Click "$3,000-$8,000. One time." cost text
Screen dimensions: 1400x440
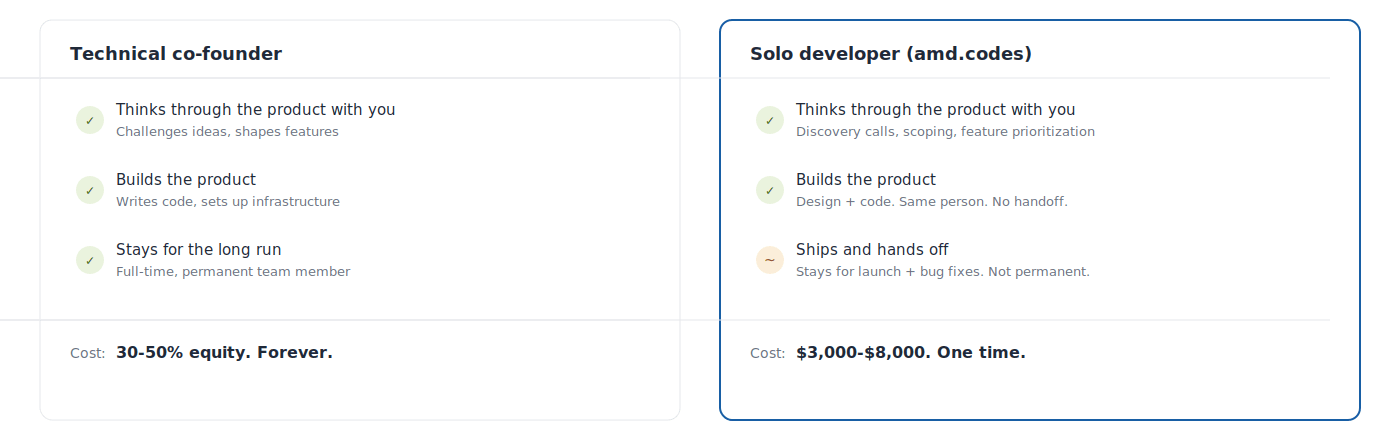911,352
